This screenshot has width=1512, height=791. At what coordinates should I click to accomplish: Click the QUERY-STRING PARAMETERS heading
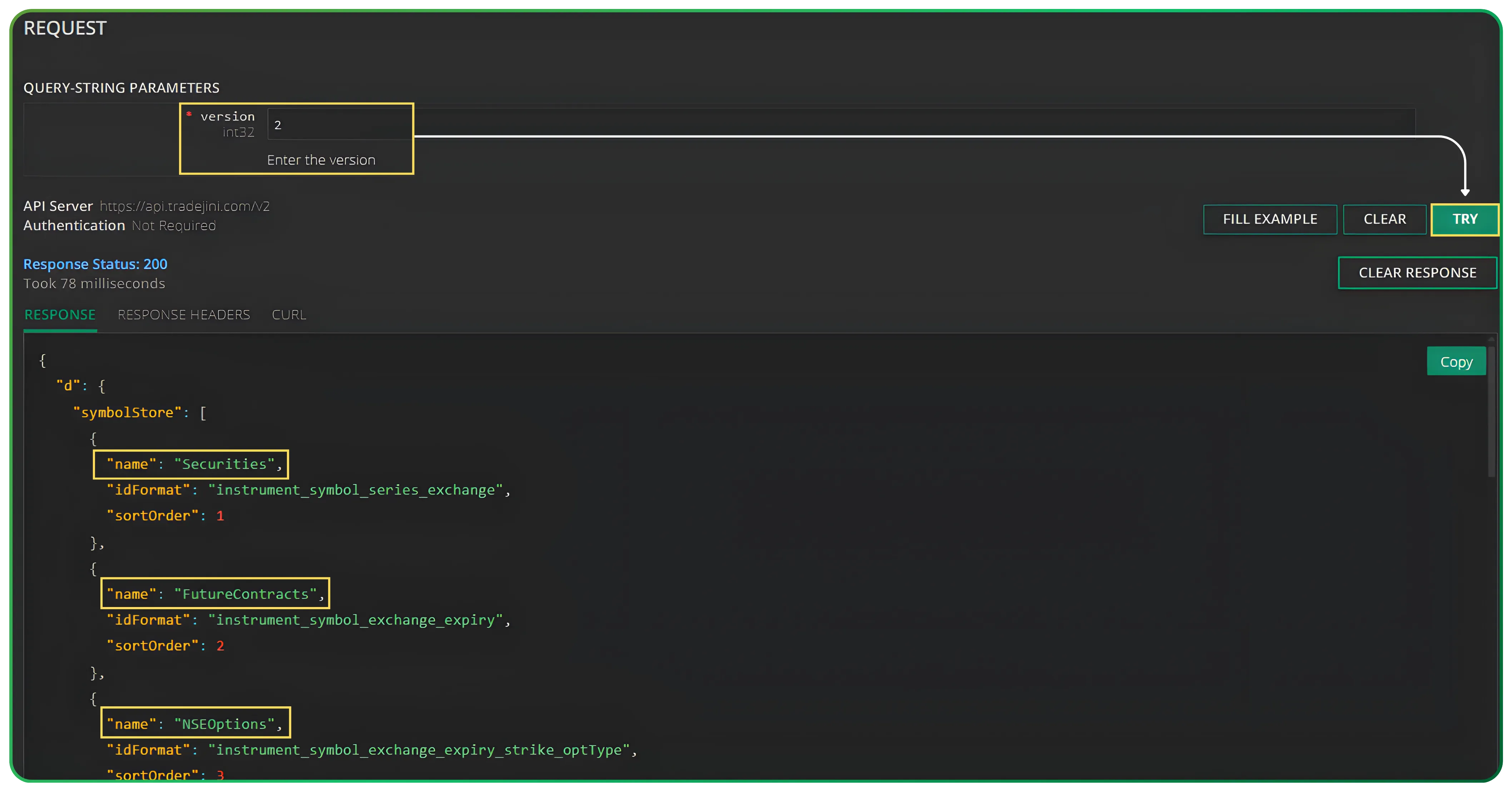122,88
